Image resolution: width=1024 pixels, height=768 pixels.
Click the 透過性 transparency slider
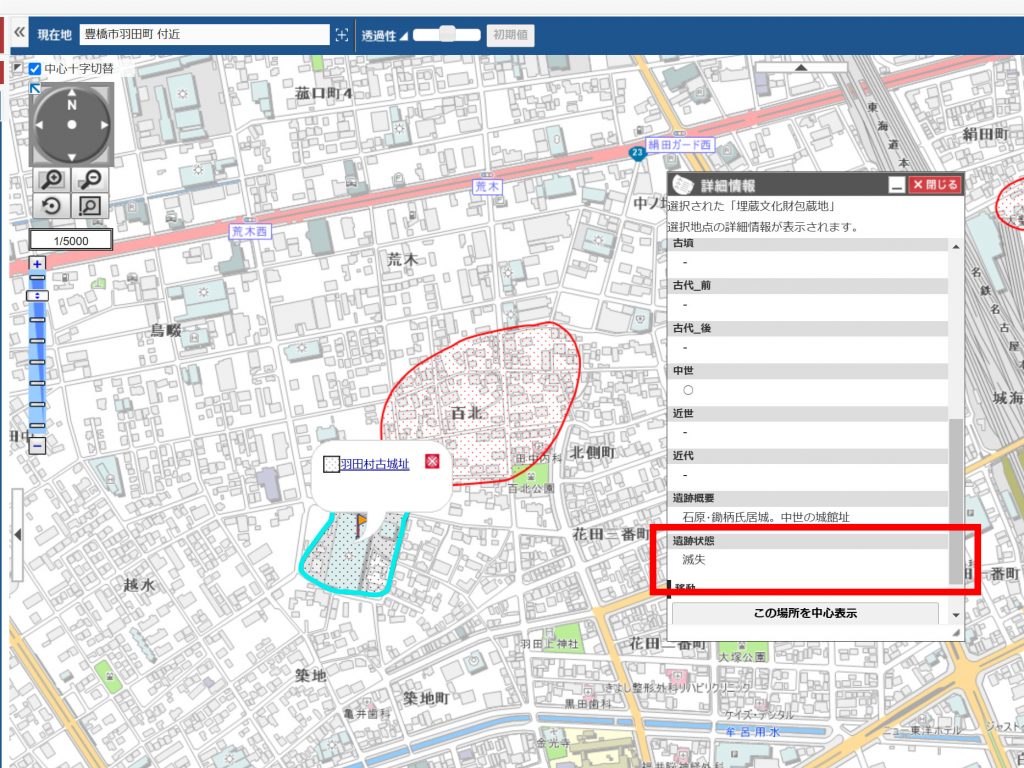447,34
